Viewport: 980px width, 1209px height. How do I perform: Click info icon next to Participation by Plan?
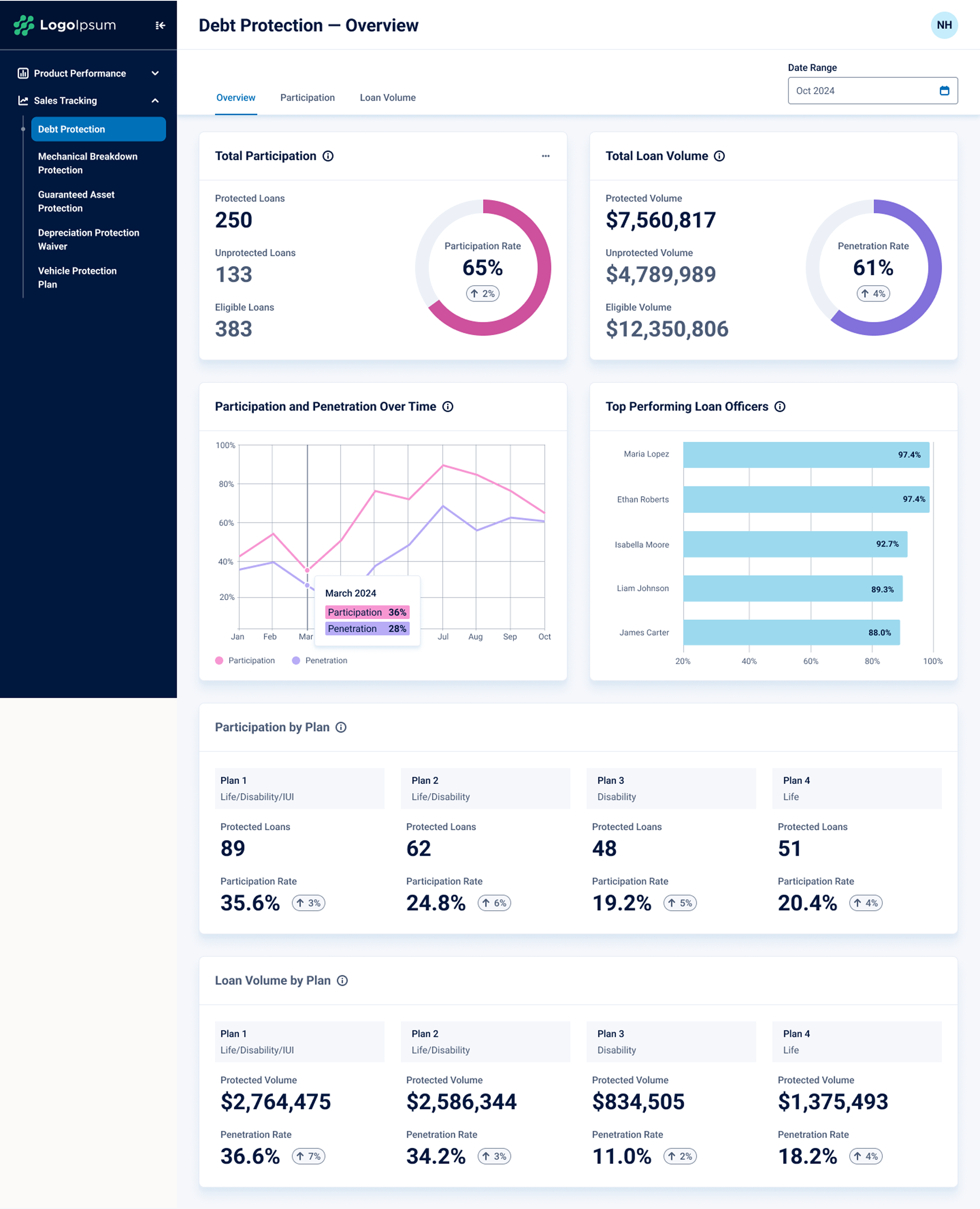click(x=341, y=727)
